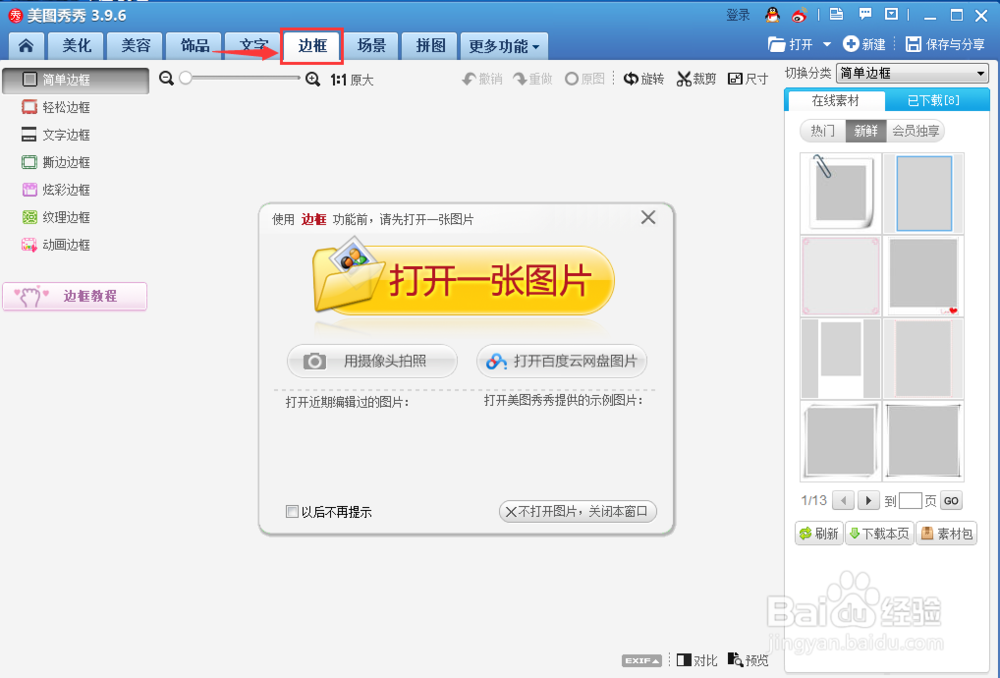Select 纹理边框 in the left list

(x=56, y=217)
